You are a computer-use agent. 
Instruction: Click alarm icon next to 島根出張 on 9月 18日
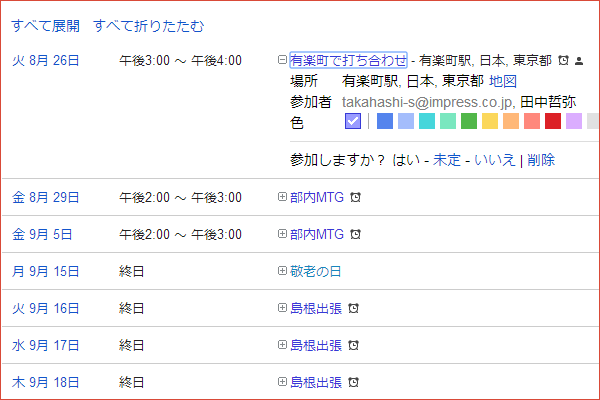pos(354,382)
